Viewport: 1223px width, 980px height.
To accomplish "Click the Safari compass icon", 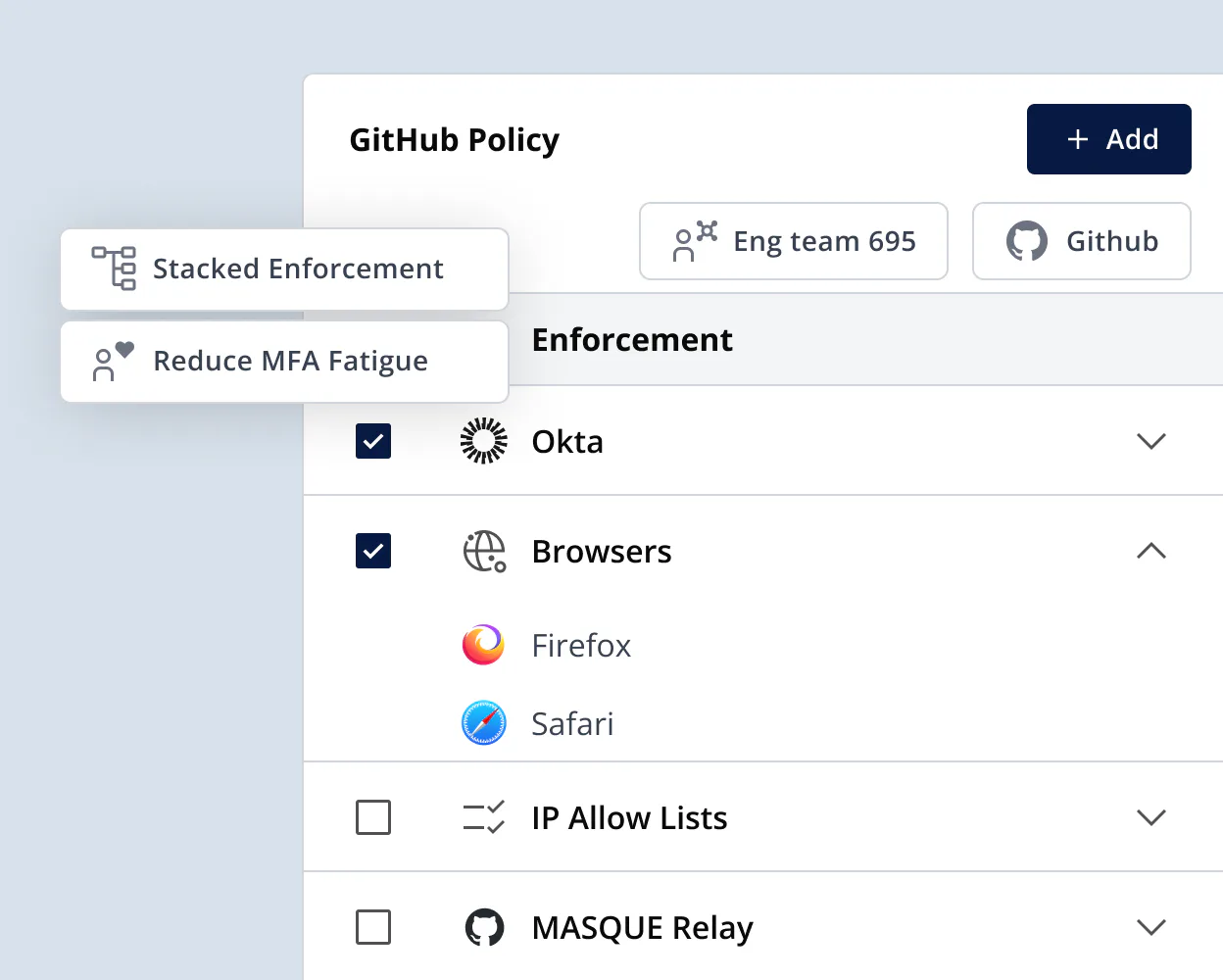I will click(483, 723).
